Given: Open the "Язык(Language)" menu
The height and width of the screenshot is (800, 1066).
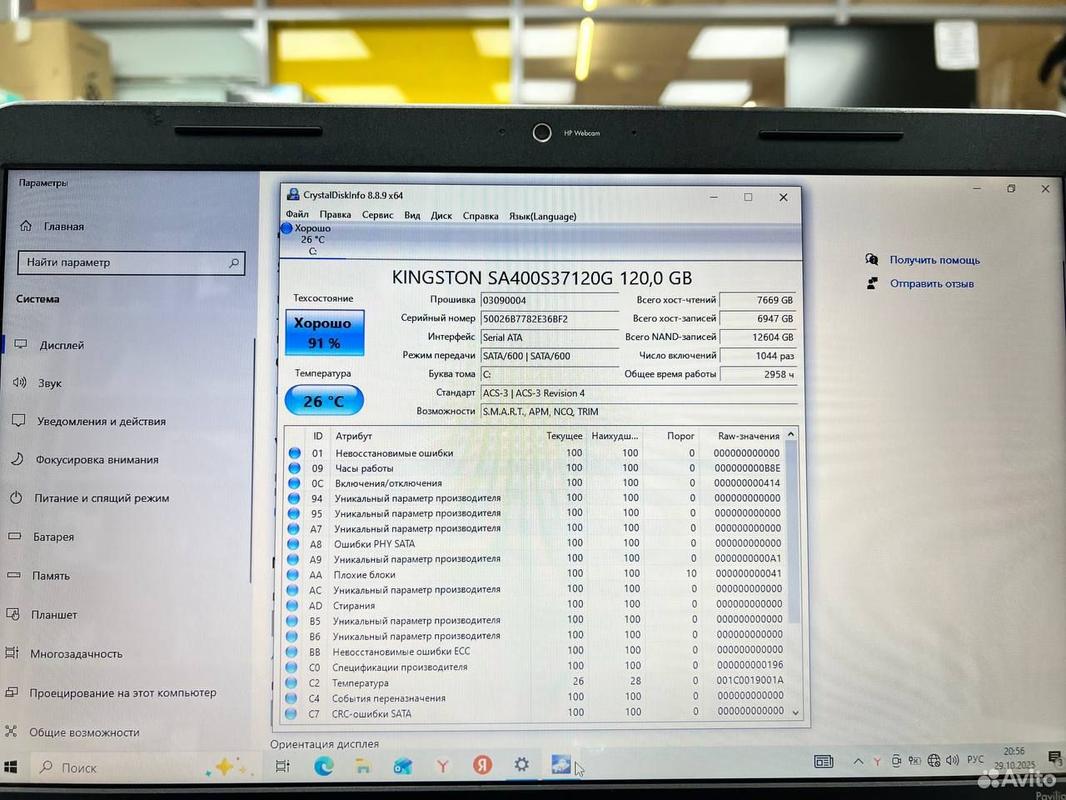Looking at the screenshot, I should pos(542,215).
